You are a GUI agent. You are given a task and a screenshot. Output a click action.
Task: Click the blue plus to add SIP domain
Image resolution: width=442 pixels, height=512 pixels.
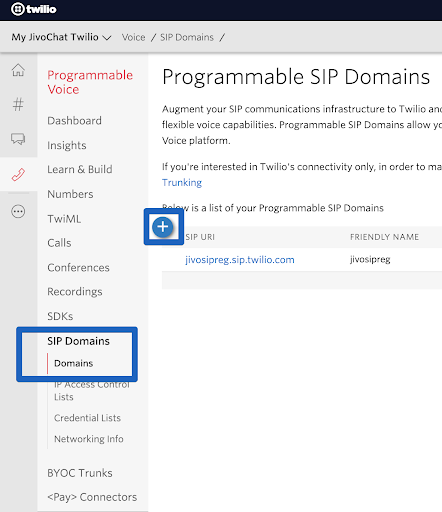coord(163,227)
